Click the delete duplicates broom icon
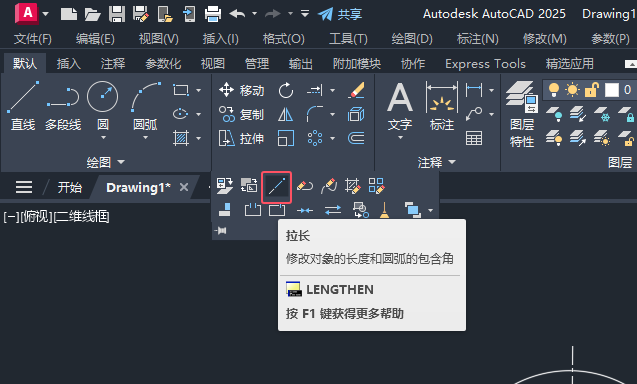Image resolution: width=637 pixels, height=384 pixels. [384, 210]
